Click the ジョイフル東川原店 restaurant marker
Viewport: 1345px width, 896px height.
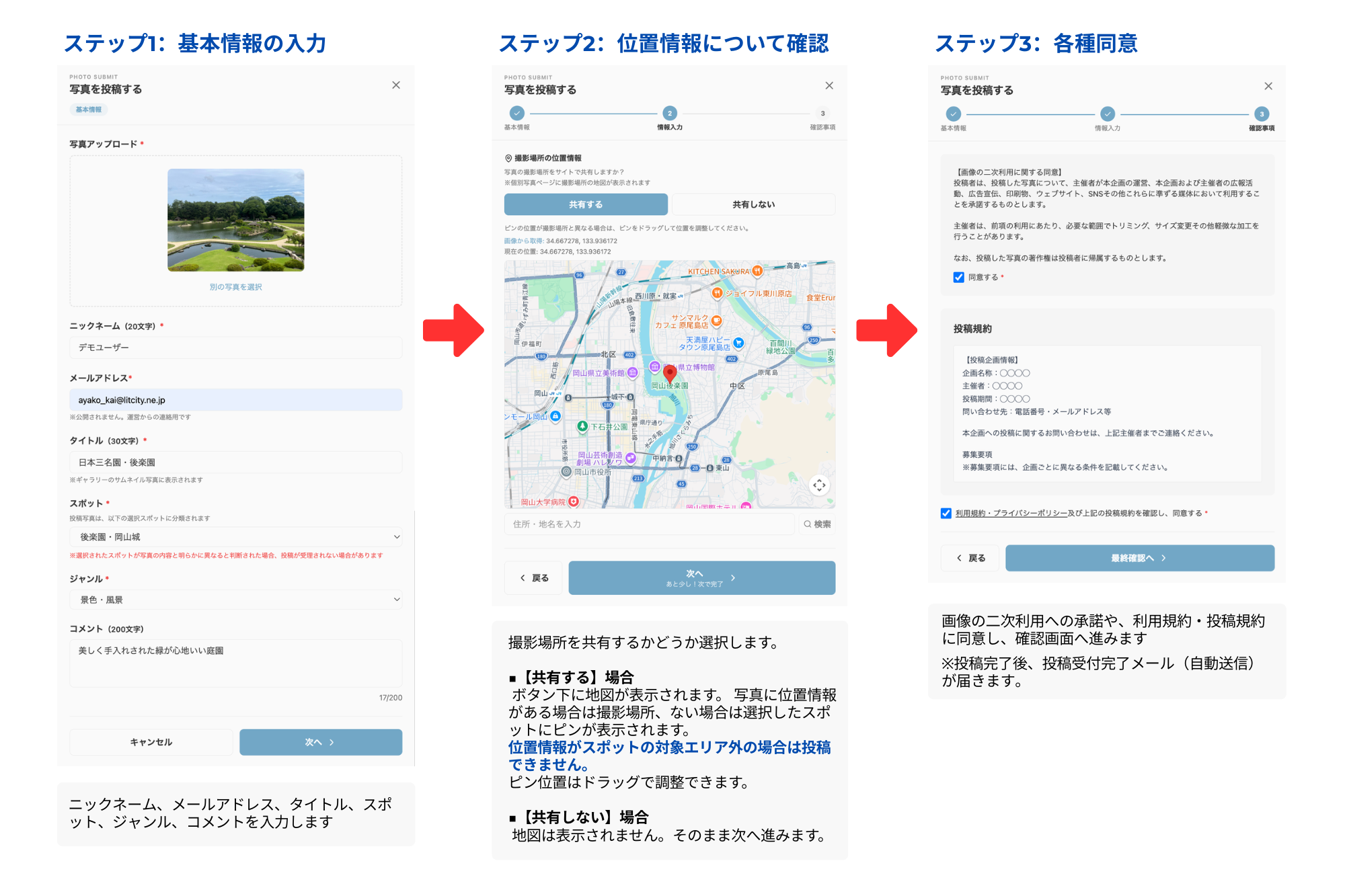click(718, 293)
